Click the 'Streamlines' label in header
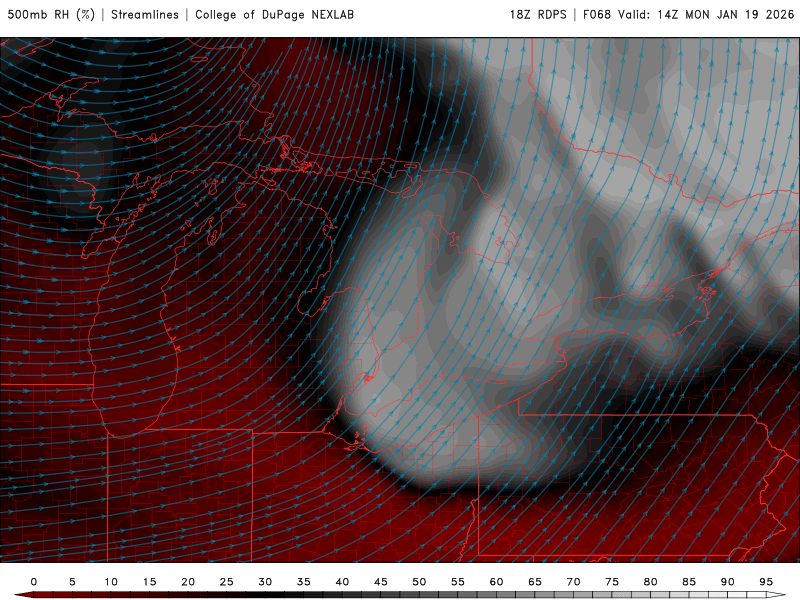This screenshot has height=600, width=800. click(145, 15)
